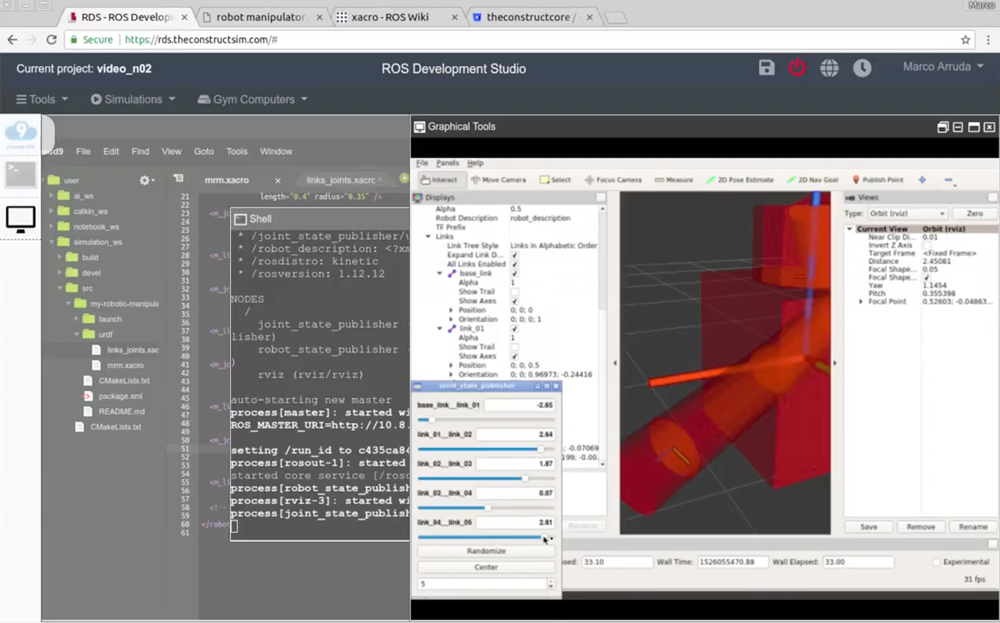
Task: Open the shell terminal icon in sidebar
Action: pyautogui.click(x=20, y=175)
